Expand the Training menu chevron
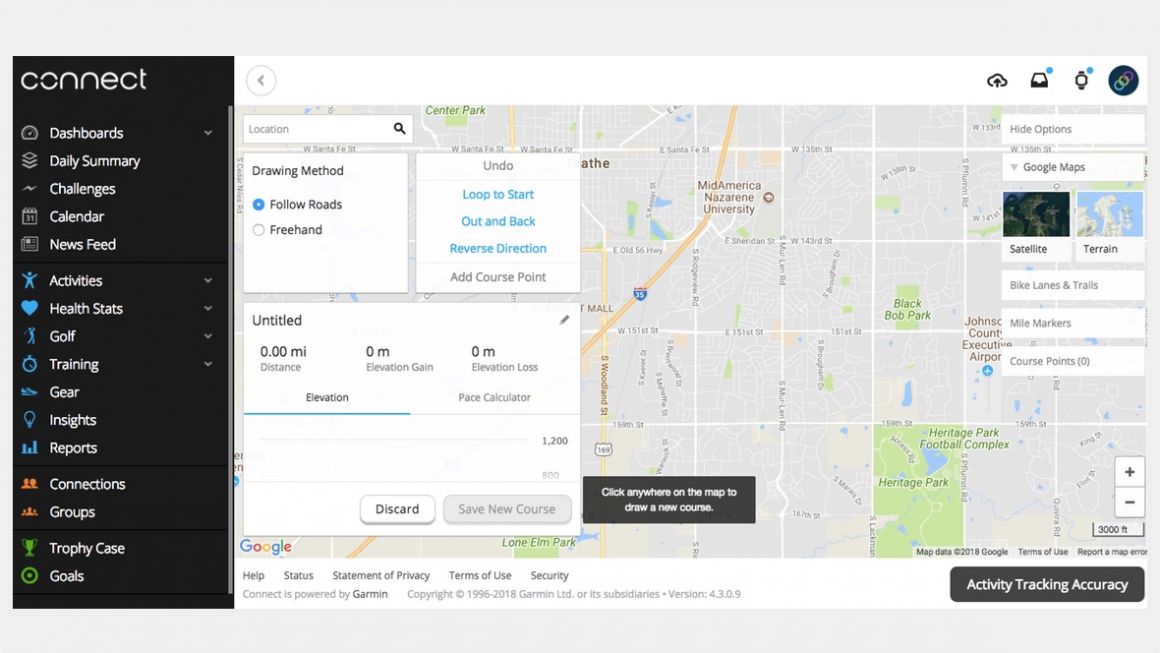 [x=209, y=364]
